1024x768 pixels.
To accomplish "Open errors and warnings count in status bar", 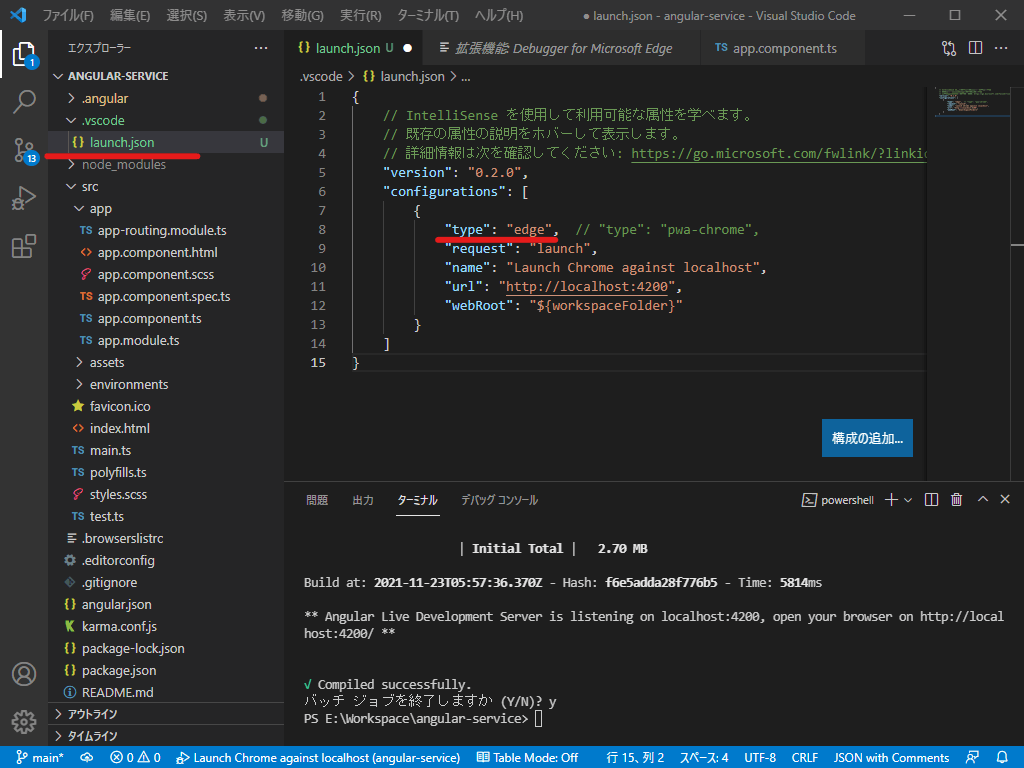I will (135, 758).
